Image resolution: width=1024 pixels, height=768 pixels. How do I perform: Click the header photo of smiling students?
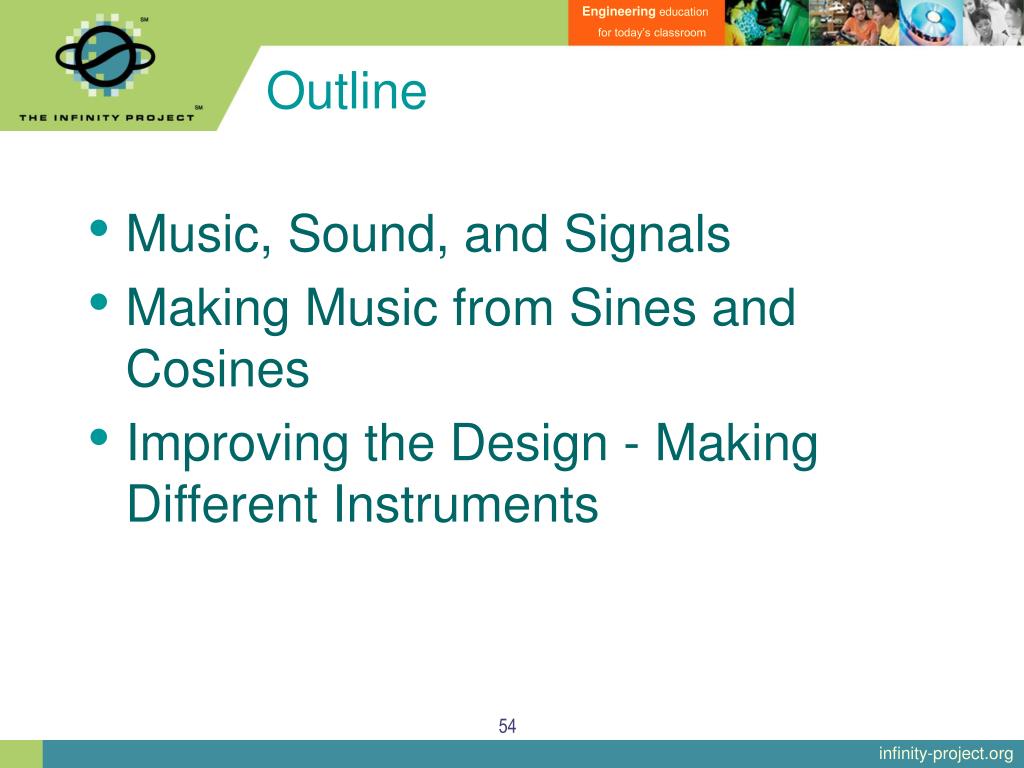pos(854,23)
